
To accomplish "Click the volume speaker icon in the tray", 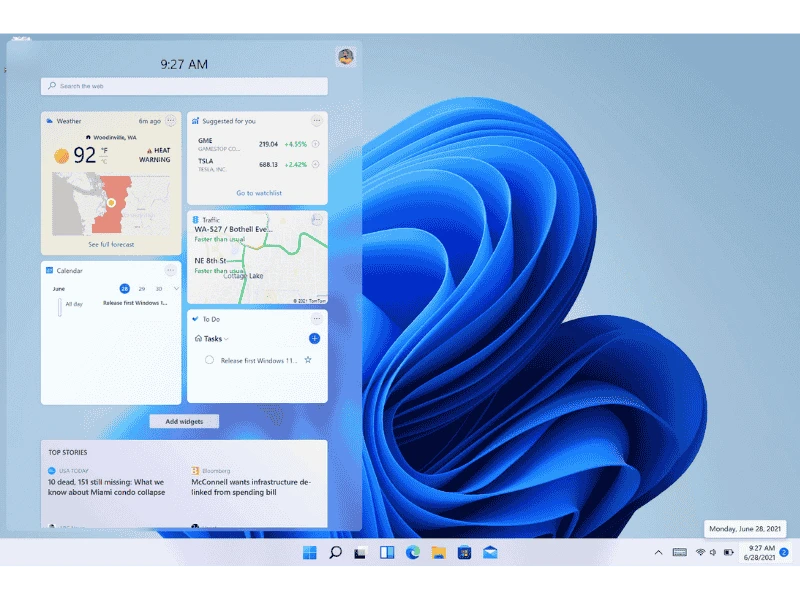I will (x=713, y=552).
